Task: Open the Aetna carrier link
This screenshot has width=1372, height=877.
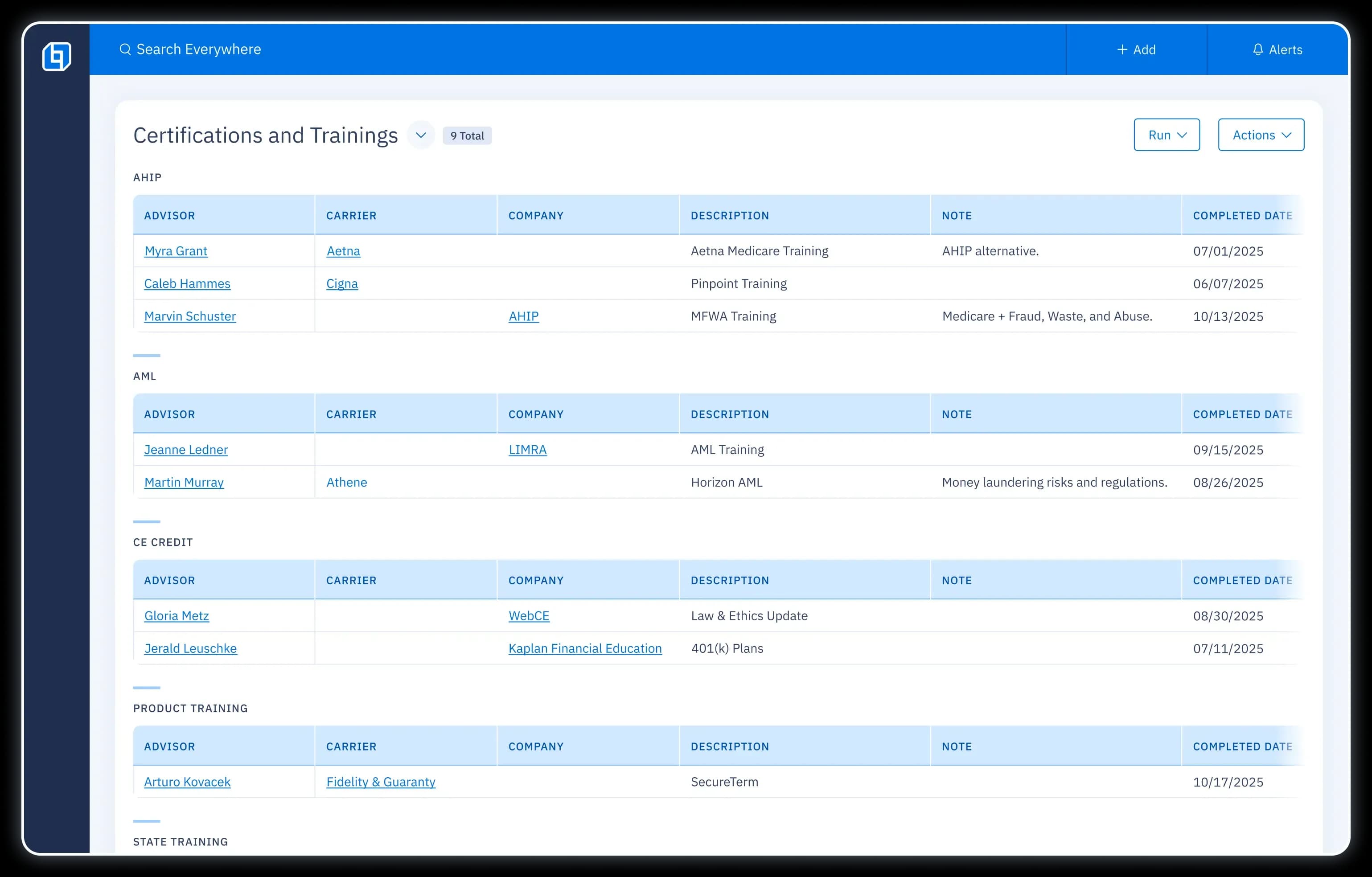Action: 343,250
